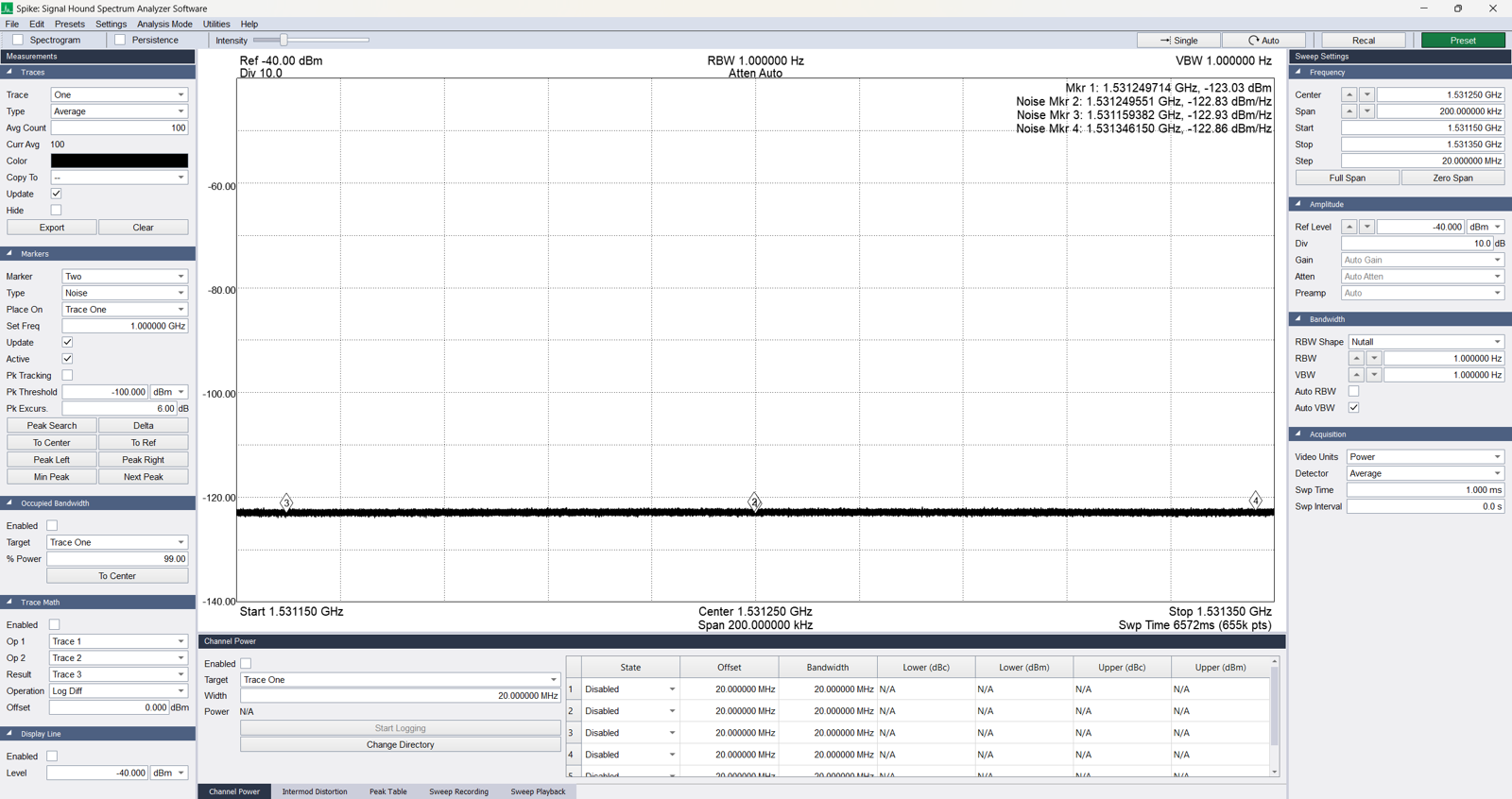Screen dimensions: 1512x799
Task: Click the green Preset button
Action: tap(1463, 41)
